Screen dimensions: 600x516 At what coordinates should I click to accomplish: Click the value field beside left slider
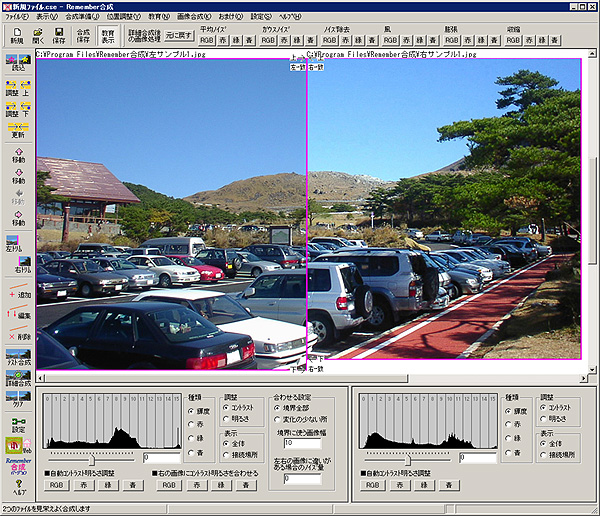(161, 457)
